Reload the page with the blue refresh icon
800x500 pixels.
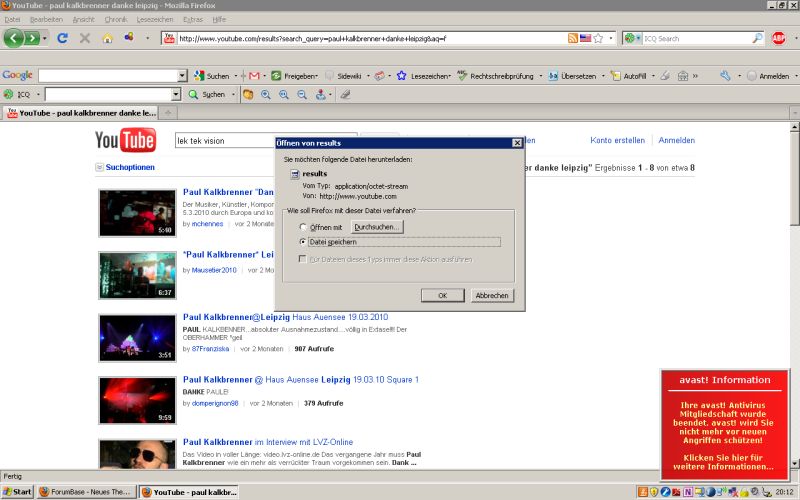click(x=62, y=38)
